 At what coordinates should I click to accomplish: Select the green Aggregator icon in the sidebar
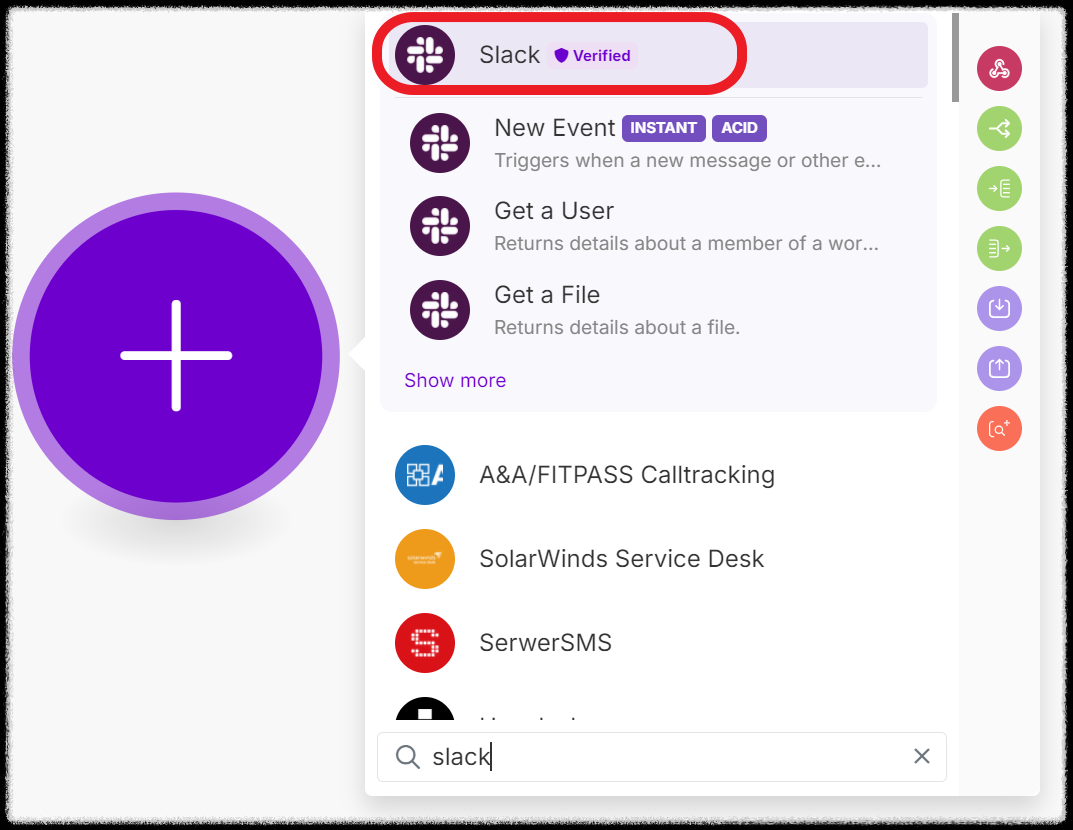pos(999,248)
